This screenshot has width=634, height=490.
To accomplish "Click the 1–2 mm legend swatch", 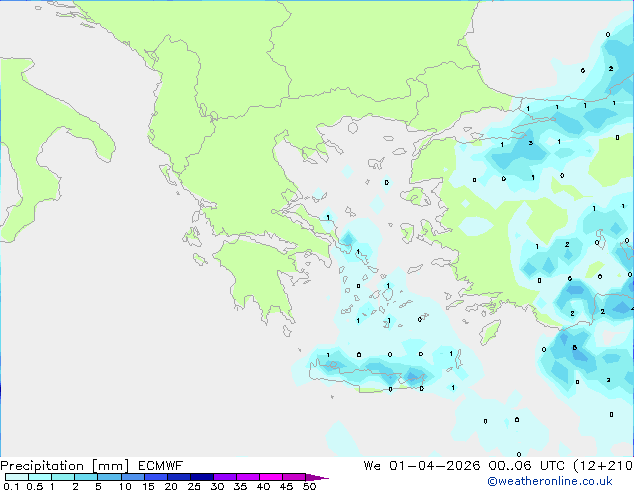I will 63,477.
